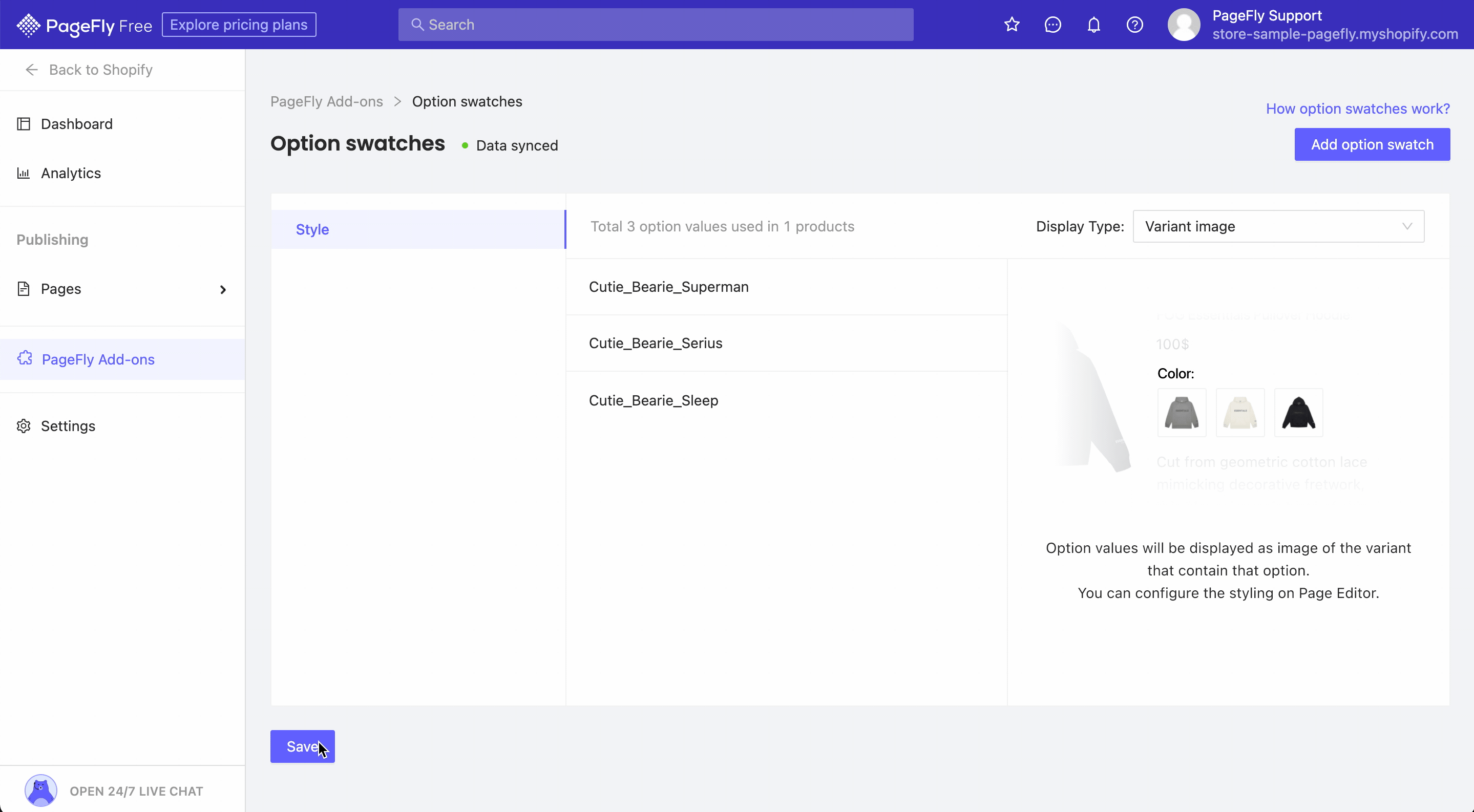
Task: Open How option swatches work link
Action: point(1358,109)
